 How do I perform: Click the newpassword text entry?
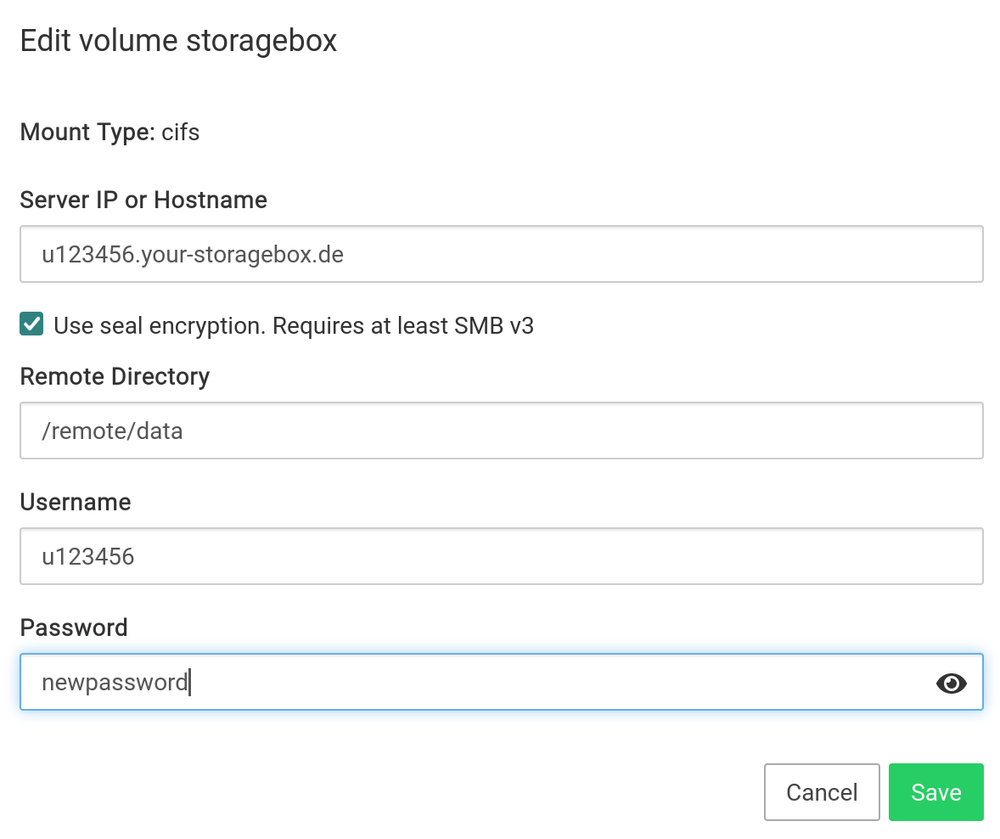[x=115, y=682]
